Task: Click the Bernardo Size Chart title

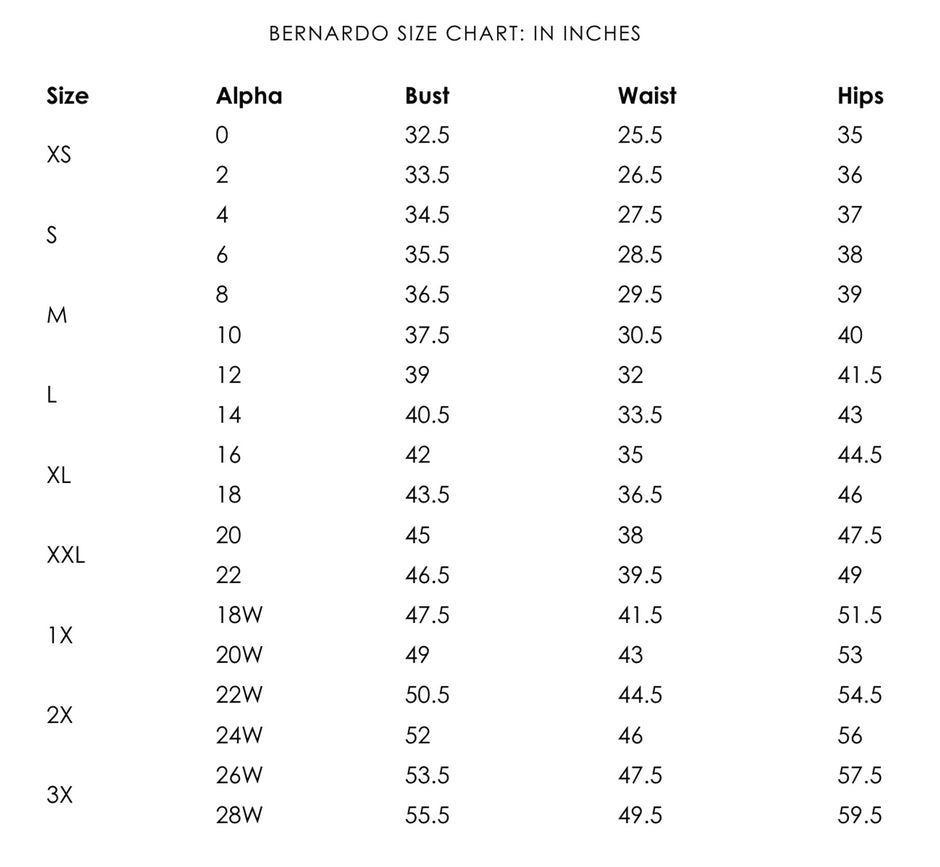Action: point(455,33)
